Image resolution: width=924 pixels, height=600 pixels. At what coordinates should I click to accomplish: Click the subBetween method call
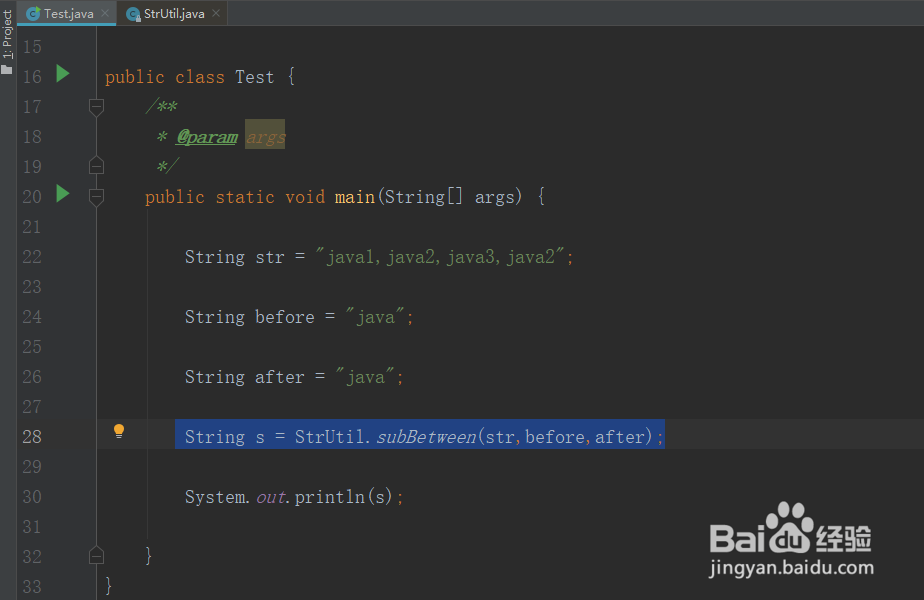point(426,437)
